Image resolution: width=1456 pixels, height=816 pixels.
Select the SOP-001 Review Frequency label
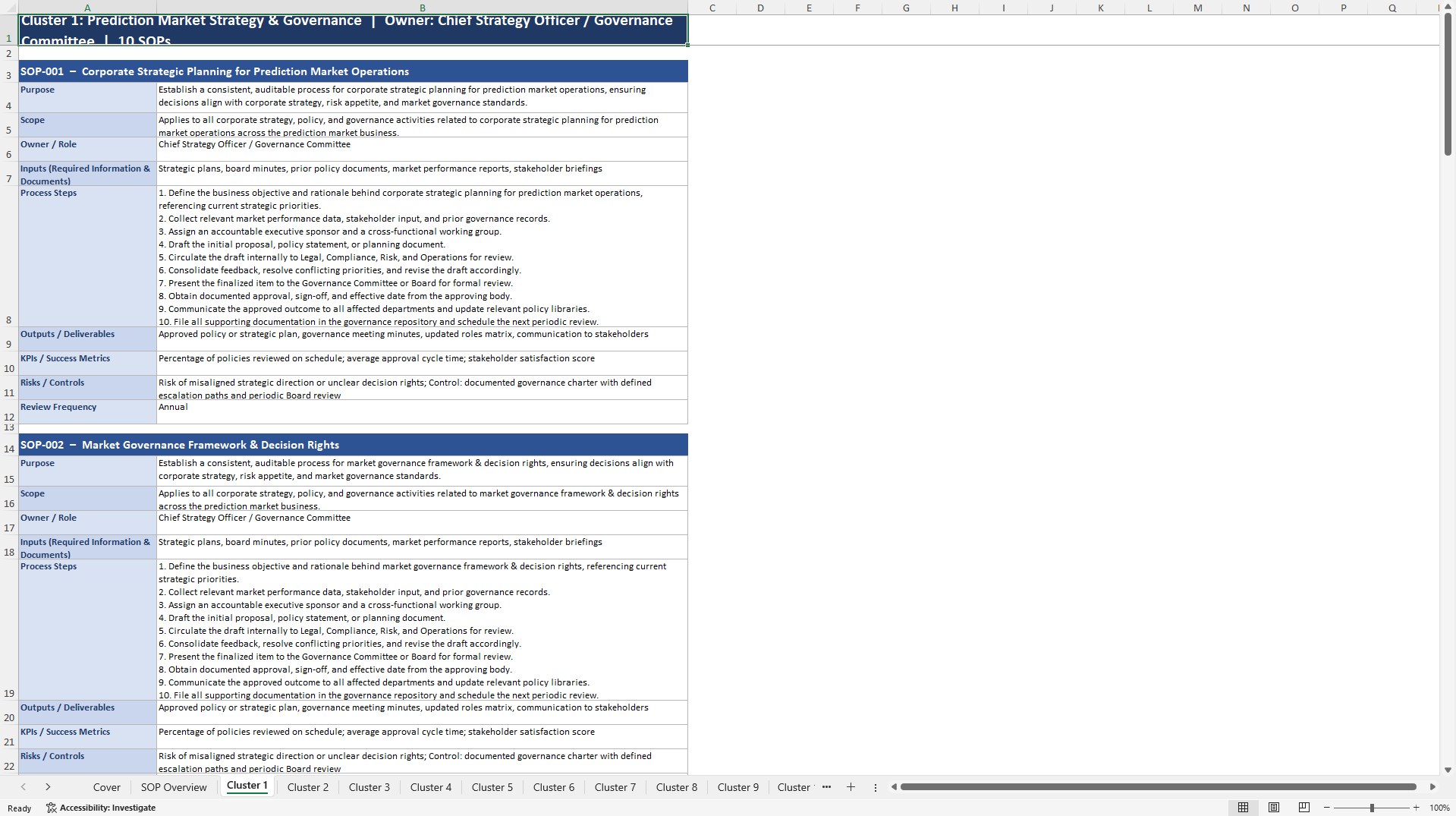[x=87, y=411]
